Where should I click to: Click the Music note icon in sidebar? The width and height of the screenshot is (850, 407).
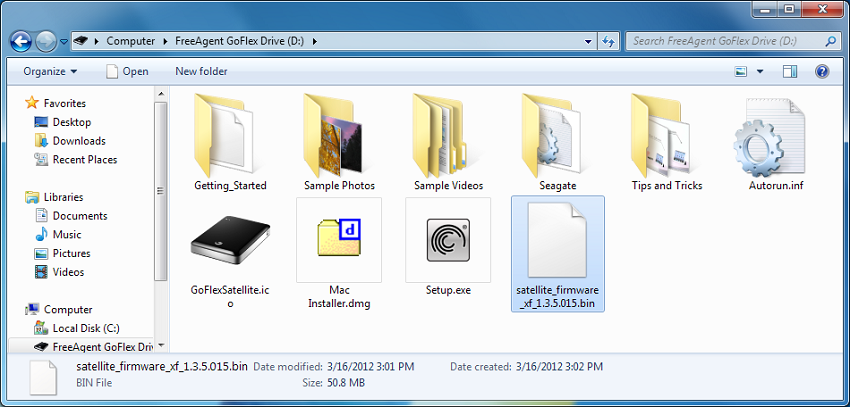[41, 235]
